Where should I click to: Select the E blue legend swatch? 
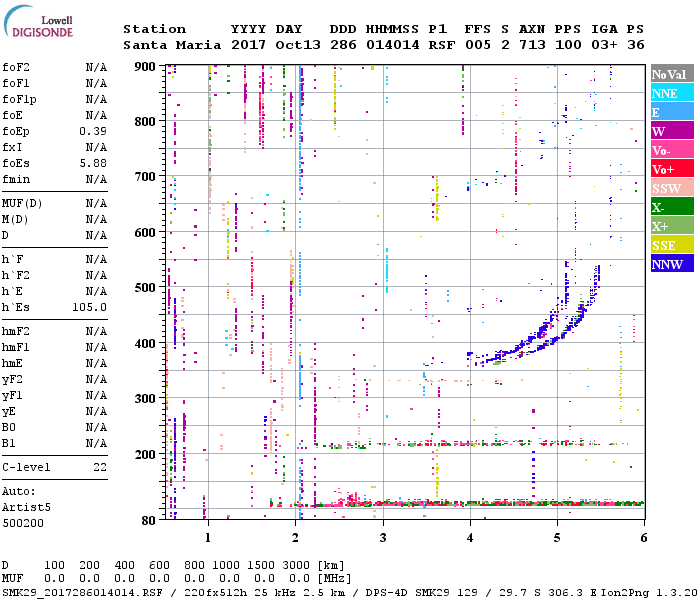click(x=672, y=111)
